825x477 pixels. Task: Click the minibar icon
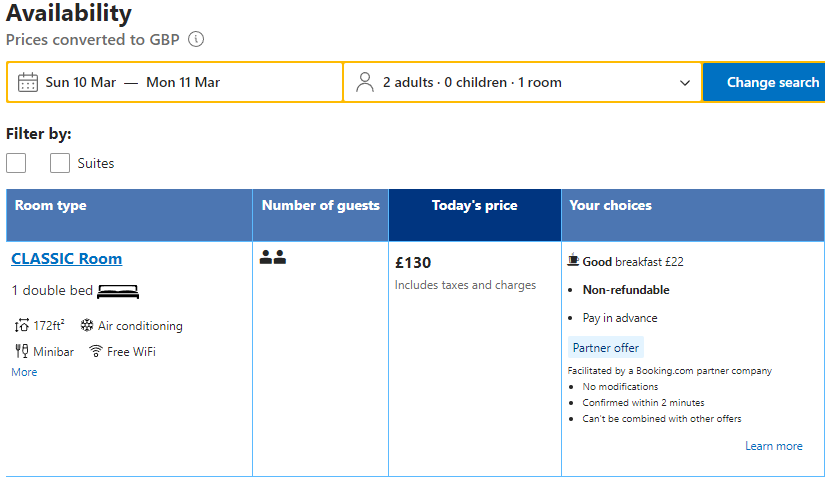pos(22,351)
